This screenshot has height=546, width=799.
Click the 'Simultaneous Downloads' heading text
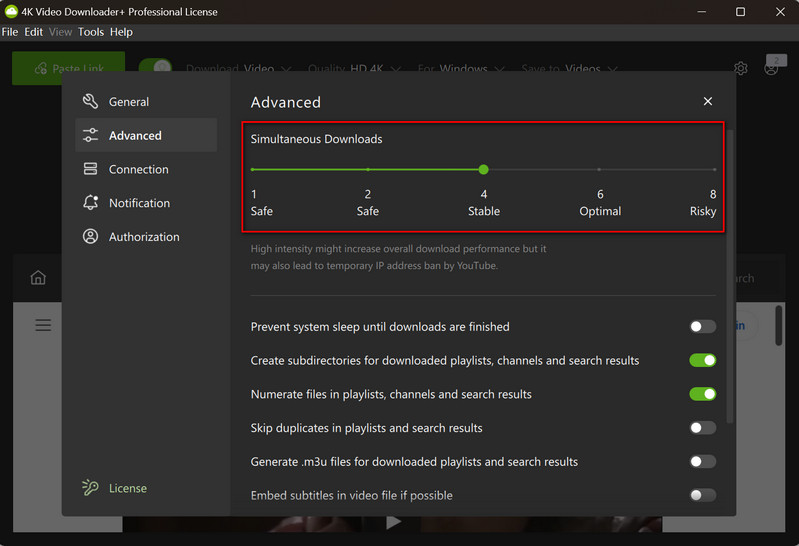click(x=316, y=139)
